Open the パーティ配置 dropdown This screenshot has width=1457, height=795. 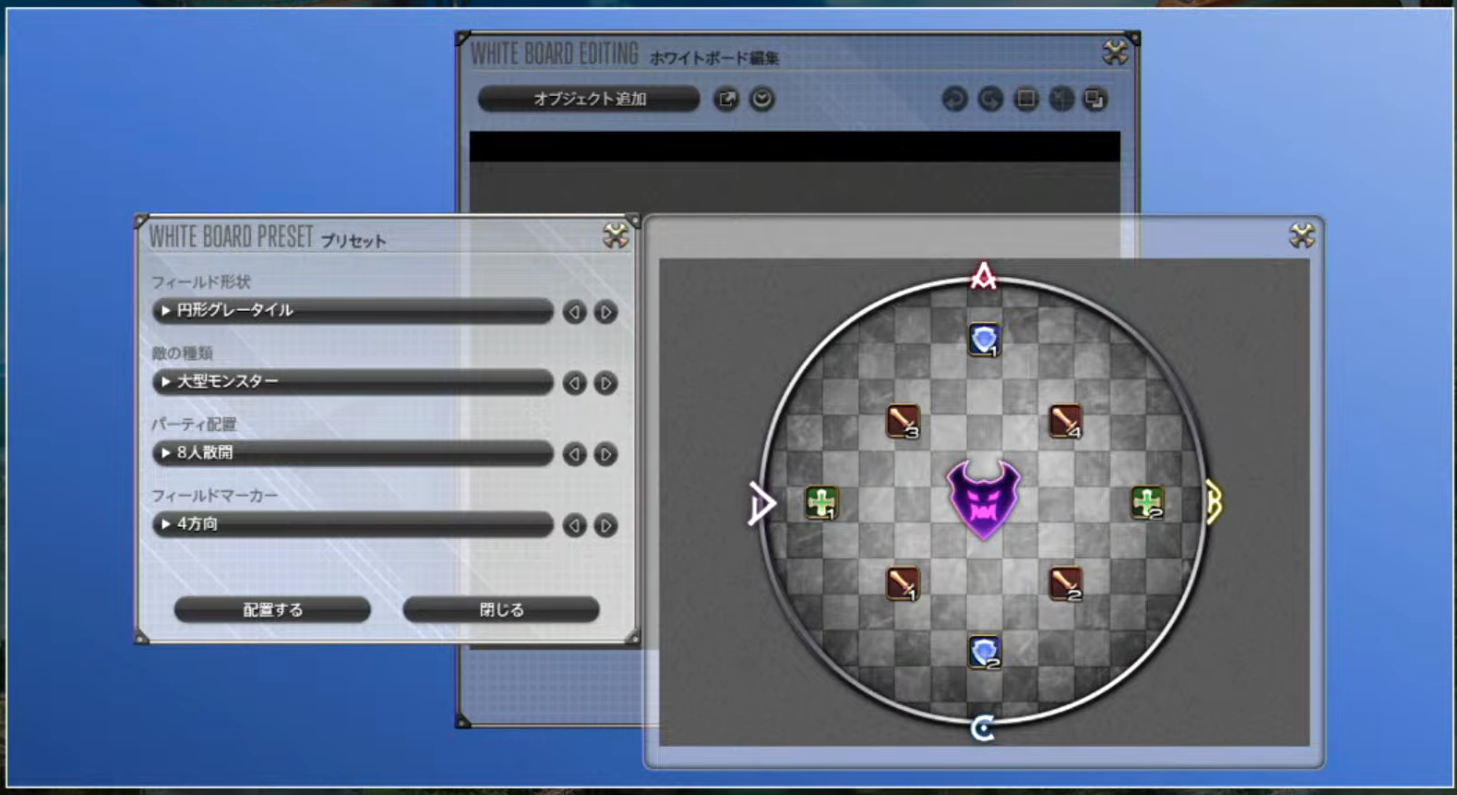coord(353,453)
